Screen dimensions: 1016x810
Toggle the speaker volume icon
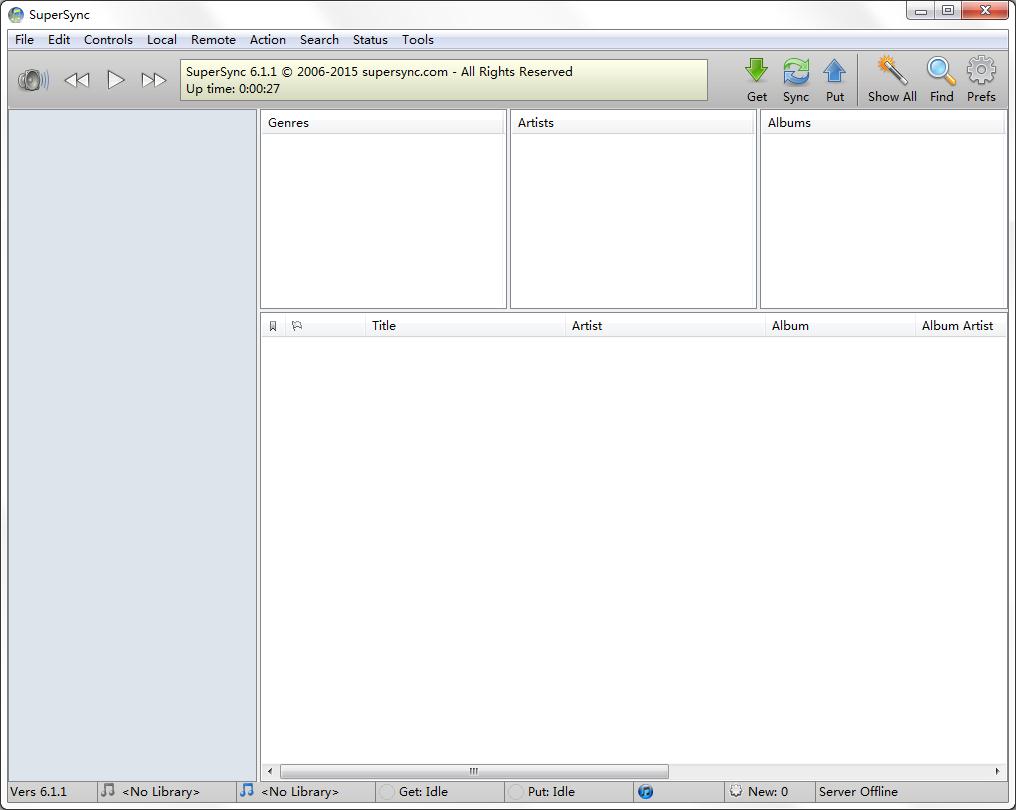[33, 80]
